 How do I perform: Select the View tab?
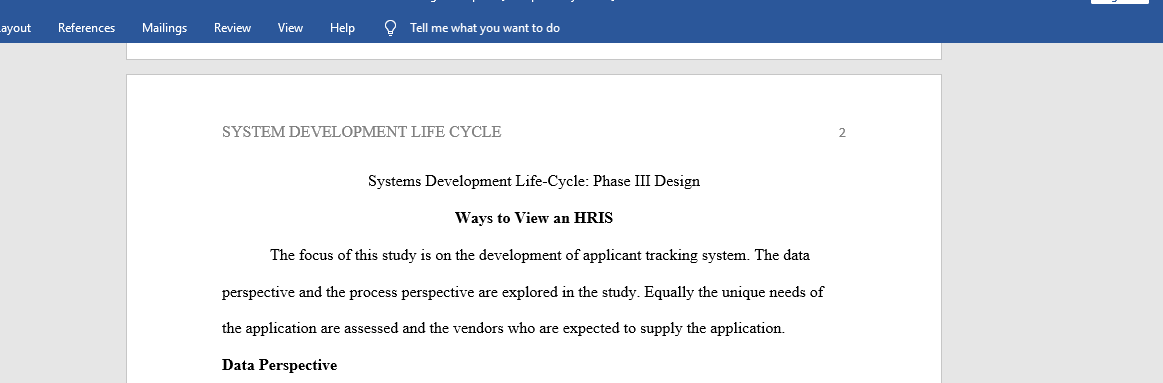290,28
